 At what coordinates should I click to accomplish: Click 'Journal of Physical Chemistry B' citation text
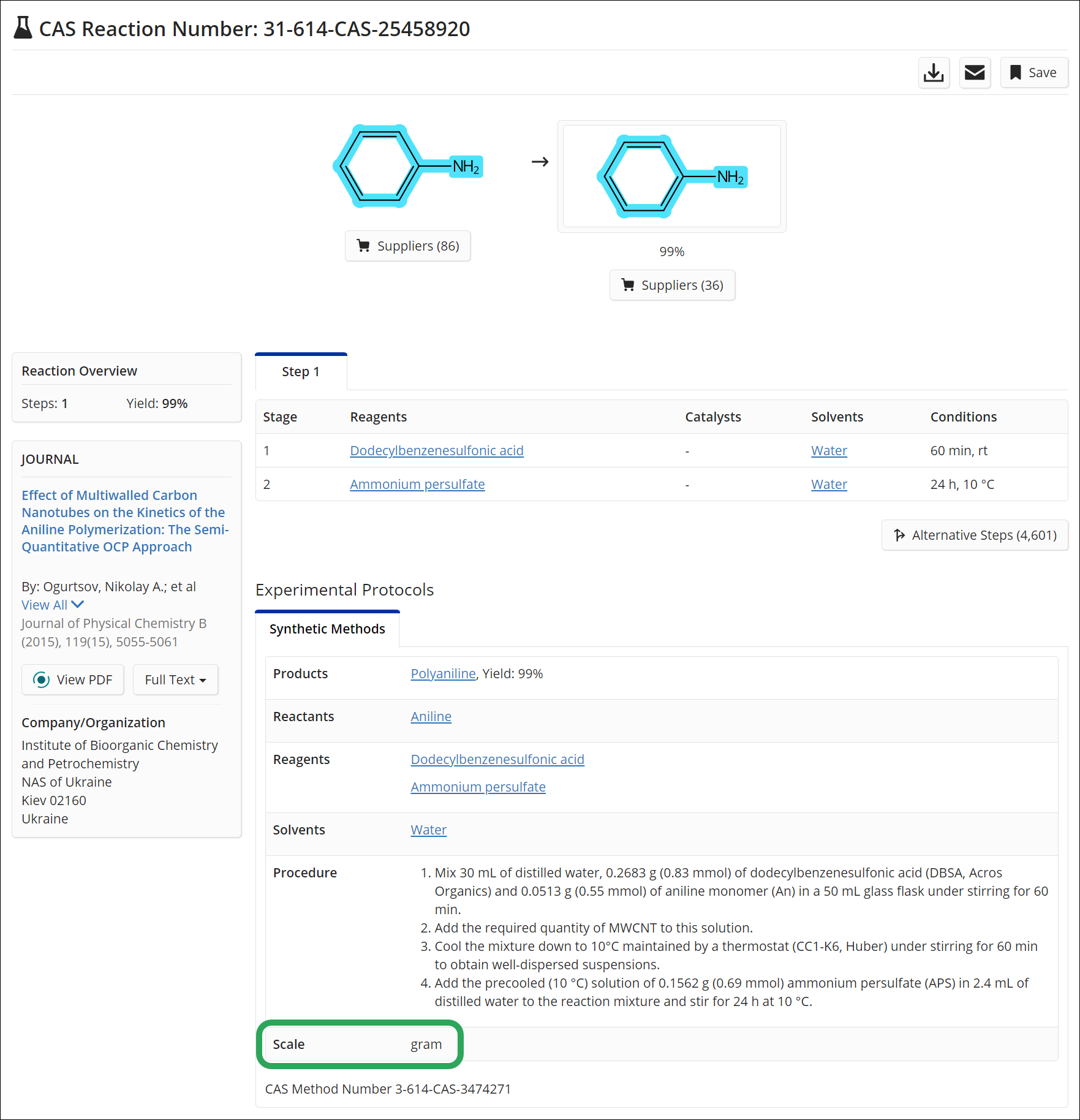114,623
